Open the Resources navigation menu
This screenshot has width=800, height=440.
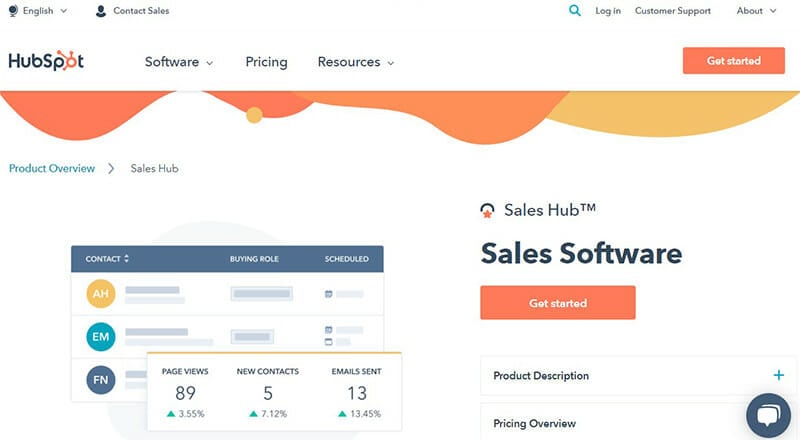(356, 62)
